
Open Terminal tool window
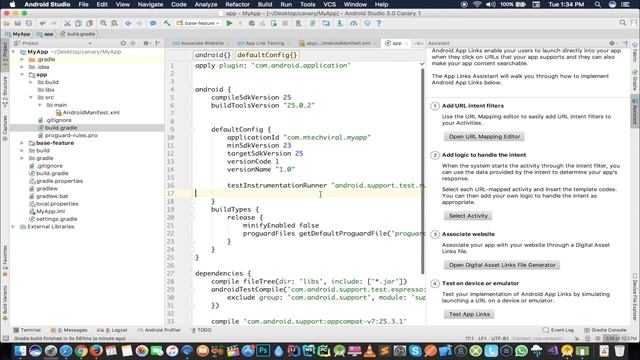point(27,330)
